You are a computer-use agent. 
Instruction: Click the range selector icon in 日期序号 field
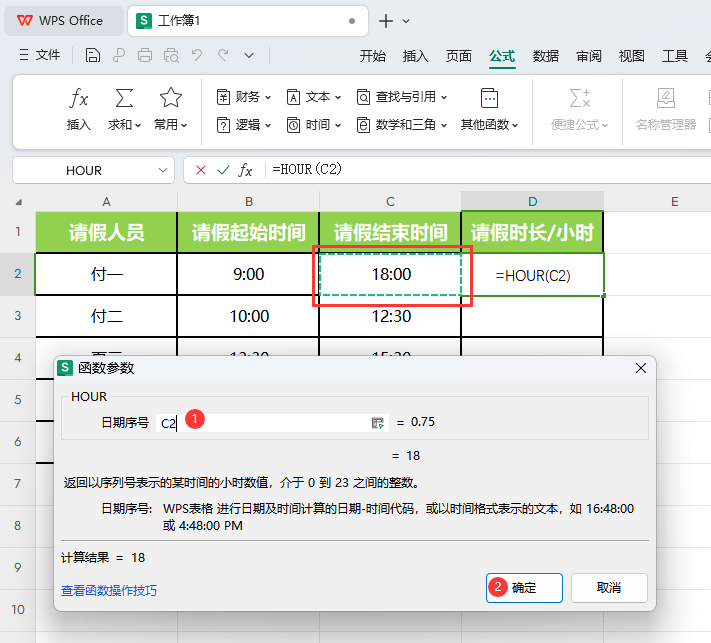coord(378,423)
